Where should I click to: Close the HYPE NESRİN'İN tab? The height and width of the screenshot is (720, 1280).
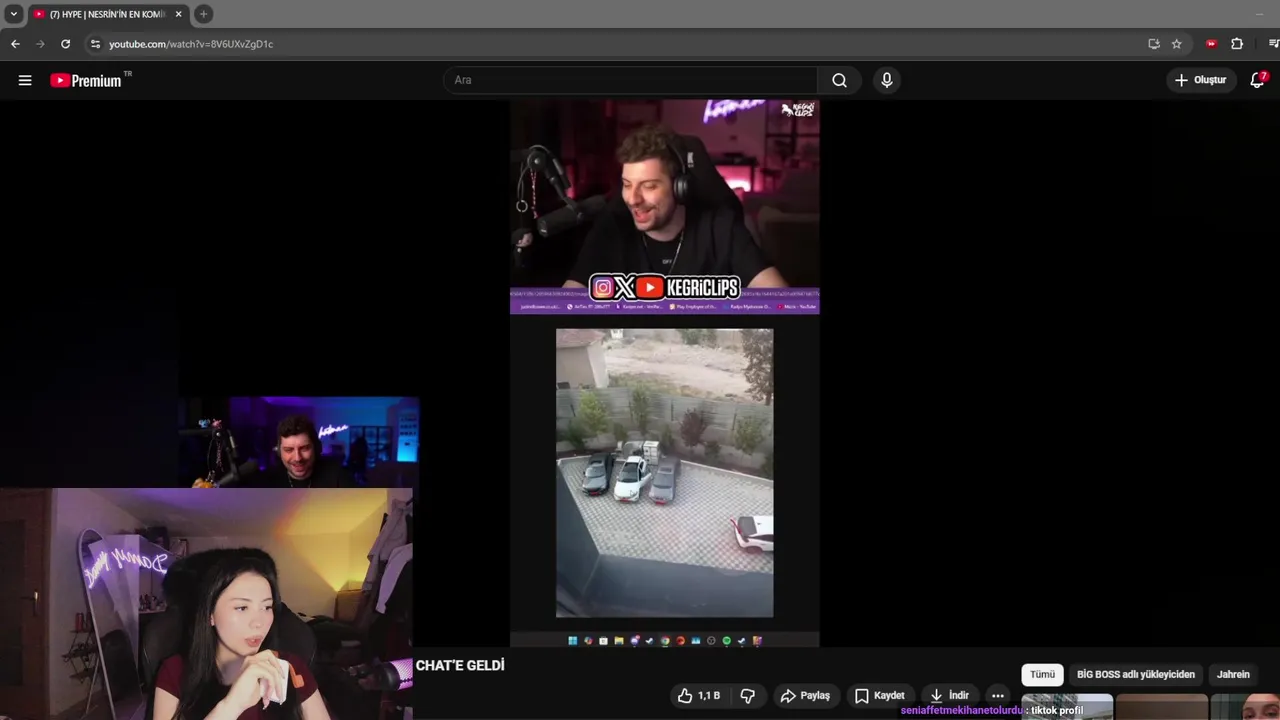[178, 14]
